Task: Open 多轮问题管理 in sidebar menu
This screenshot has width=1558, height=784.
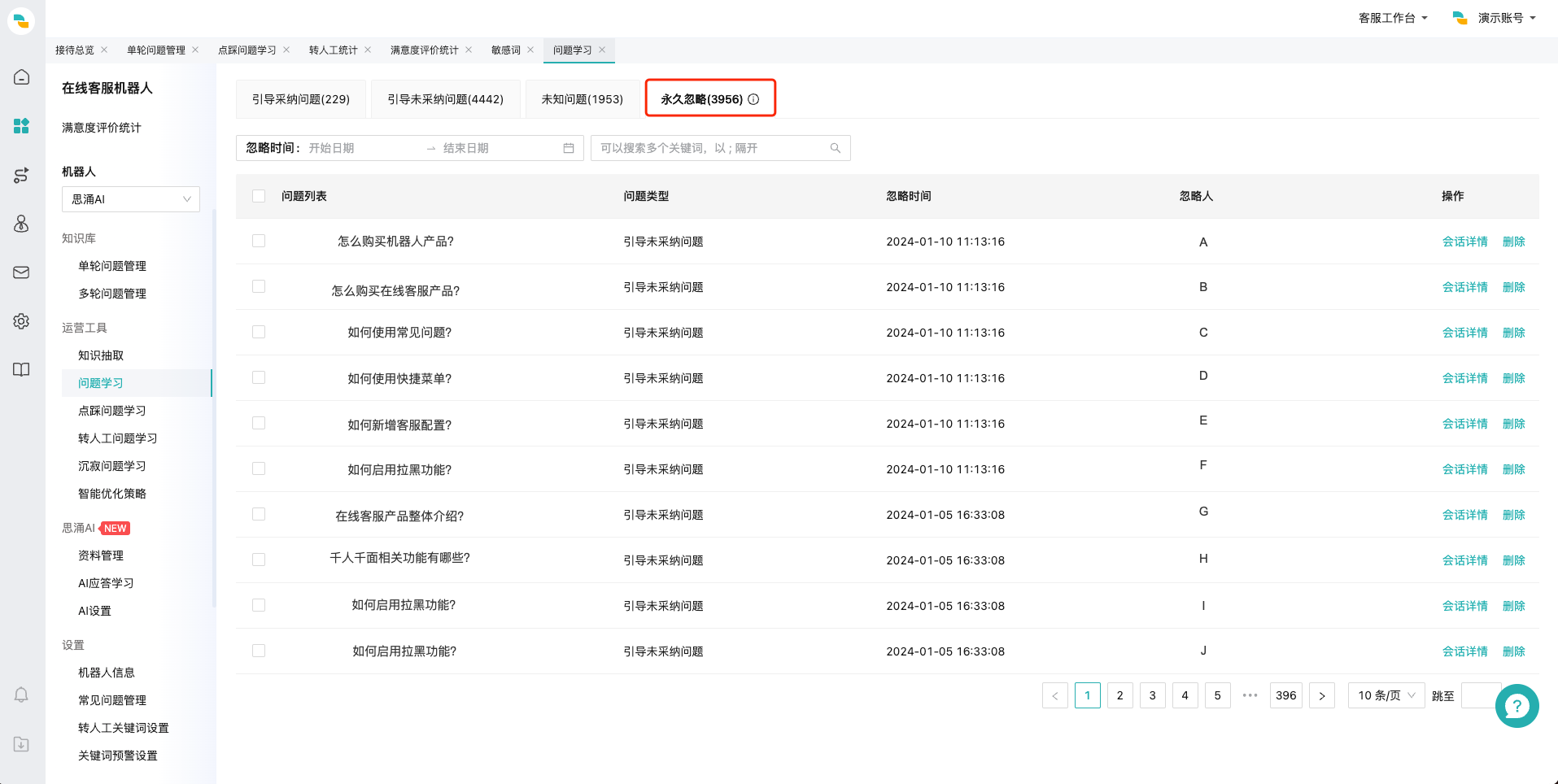Action: (112, 294)
